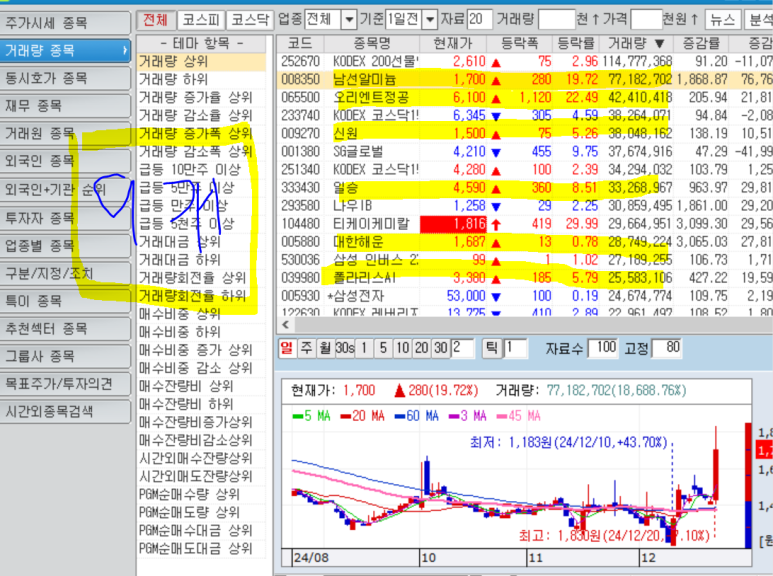Select 대한해운 stock row

point(525,242)
